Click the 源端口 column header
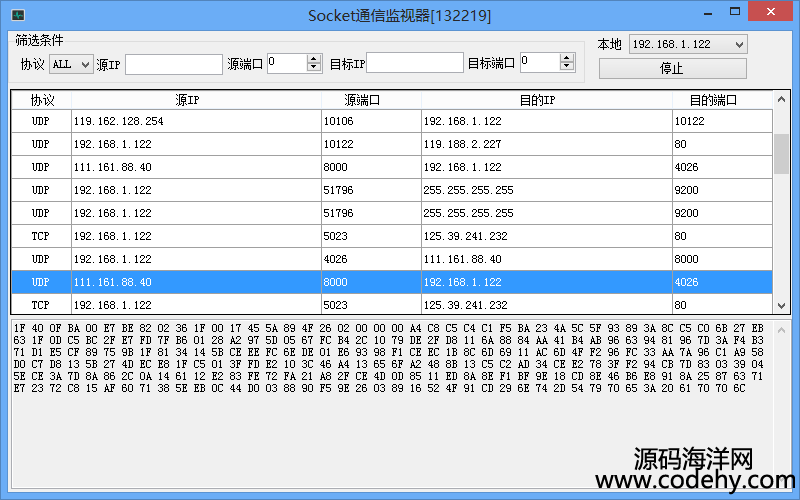 (x=371, y=100)
